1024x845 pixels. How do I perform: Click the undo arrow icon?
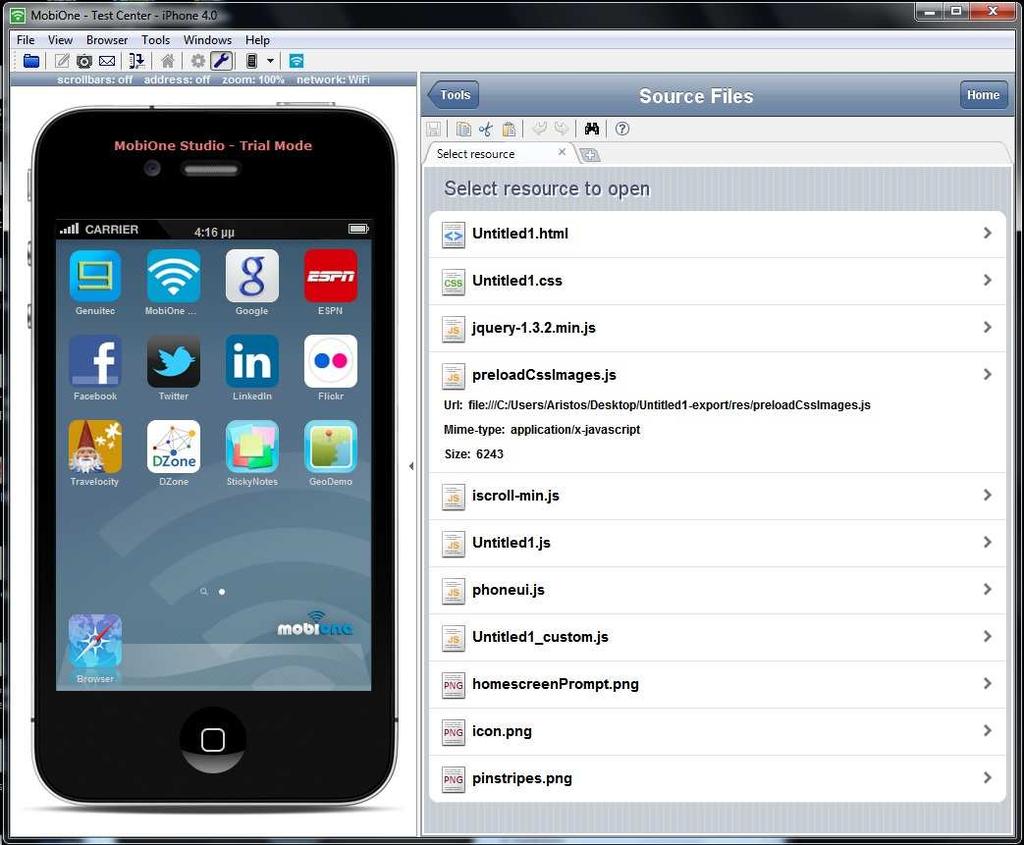pos(539,129)
